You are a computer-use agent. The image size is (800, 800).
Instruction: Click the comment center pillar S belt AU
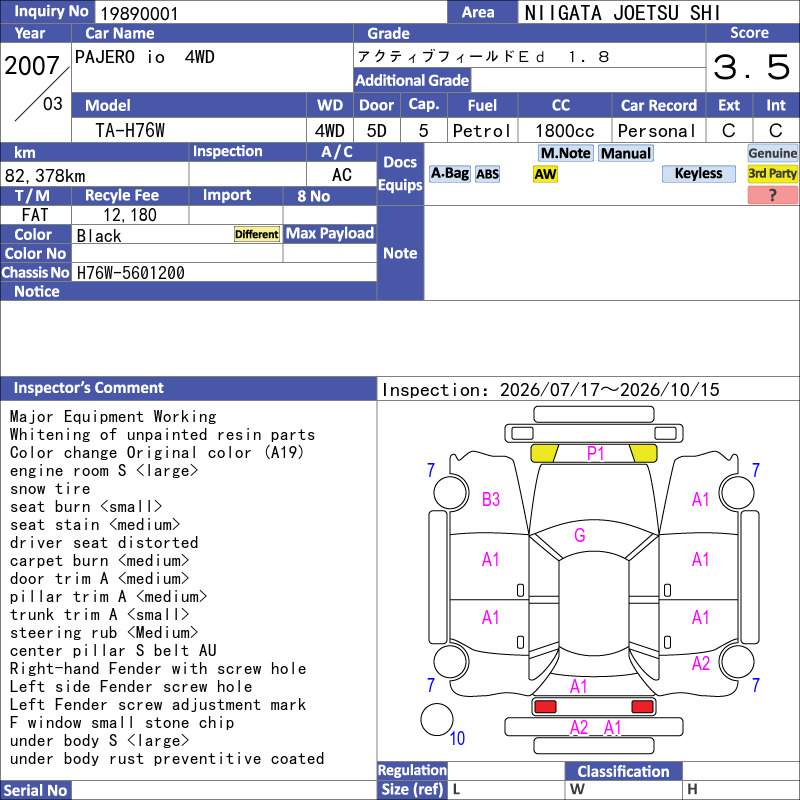point(113,651)
